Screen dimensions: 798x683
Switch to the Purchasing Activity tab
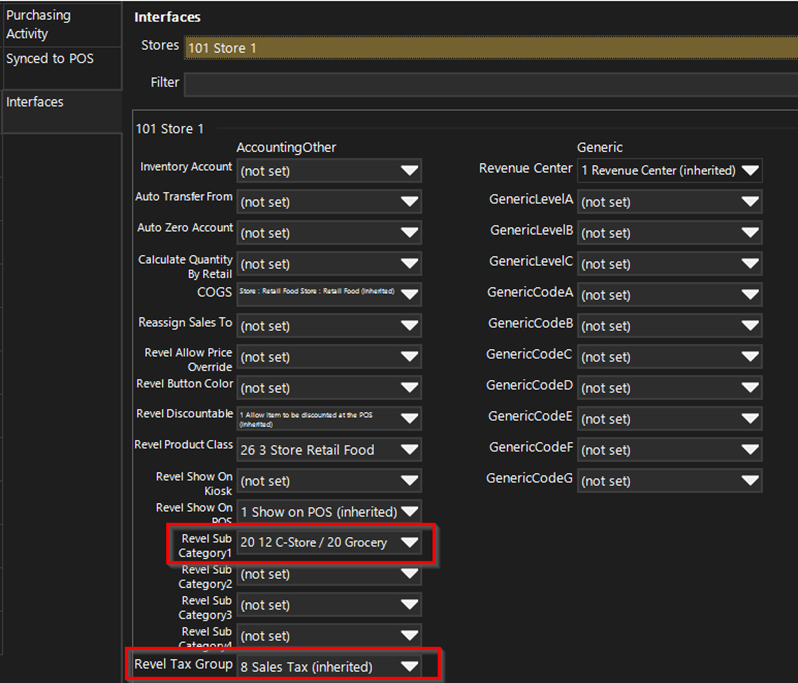tap(60, 24)
